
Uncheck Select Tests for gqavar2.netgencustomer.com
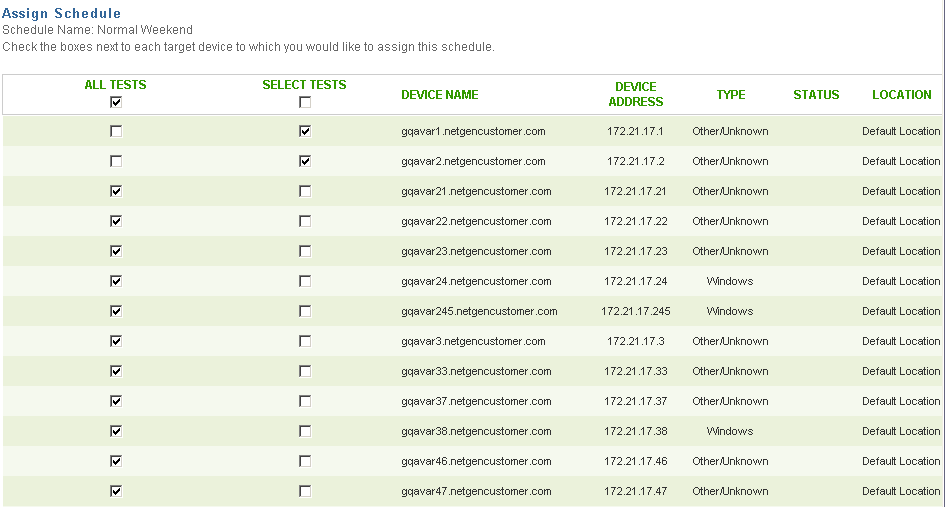(305, 161)
